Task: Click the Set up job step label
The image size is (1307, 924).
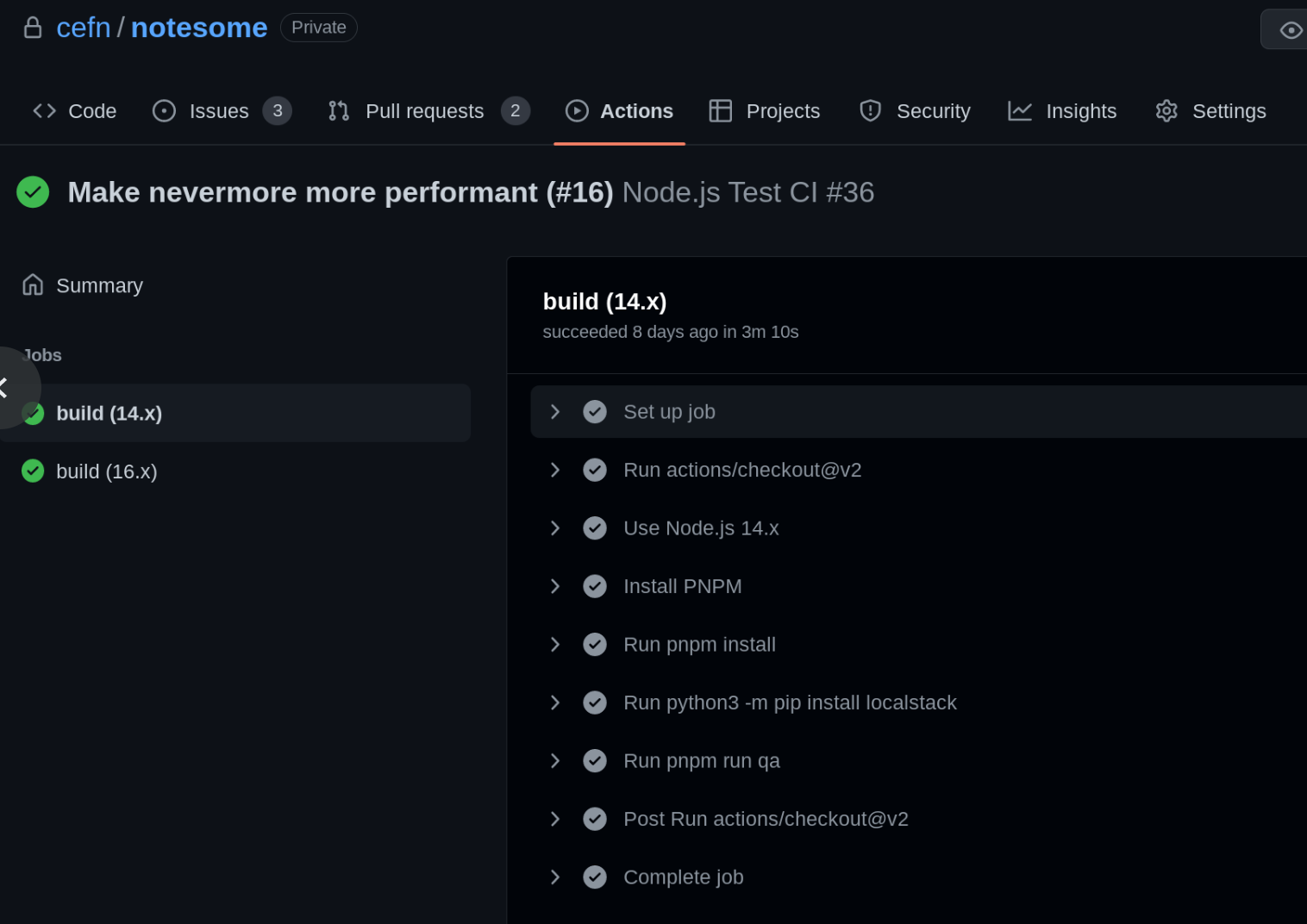Action: [670, 412]
